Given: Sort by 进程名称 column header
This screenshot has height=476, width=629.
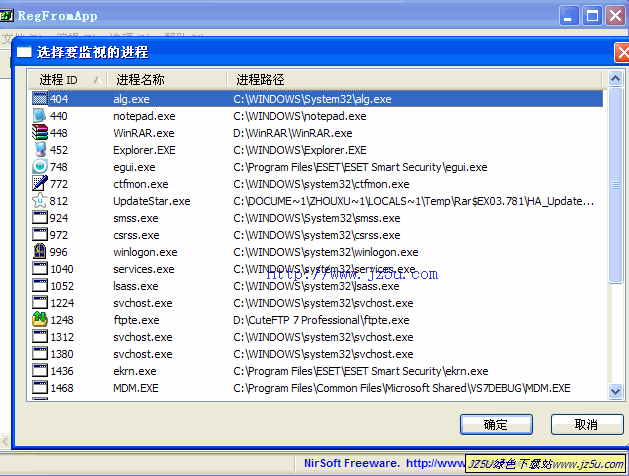Looking at the screenshot, I should pyautogui.click(x=167, y=79).
